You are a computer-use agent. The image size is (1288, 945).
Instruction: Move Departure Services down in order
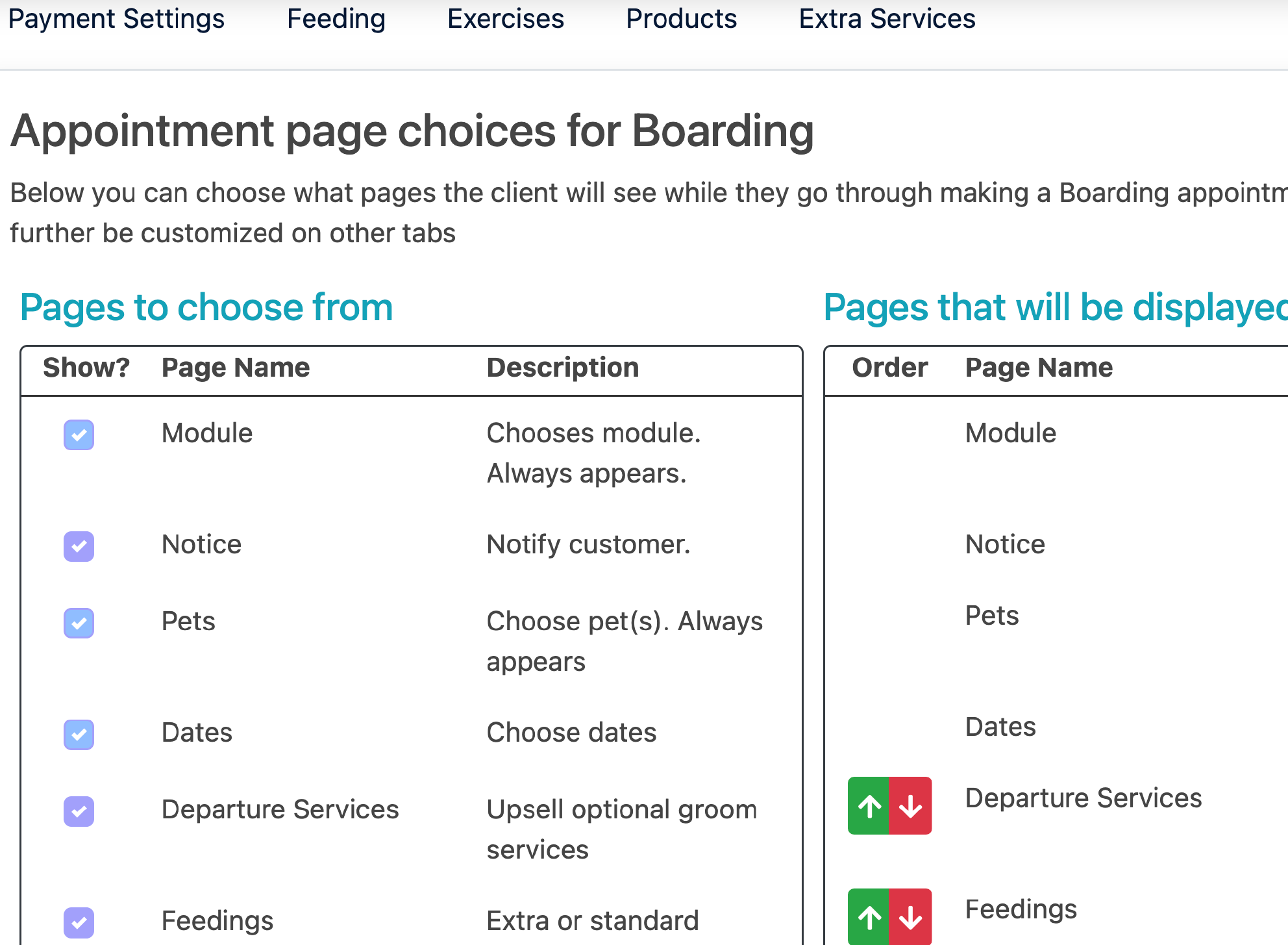coord(911,806)
